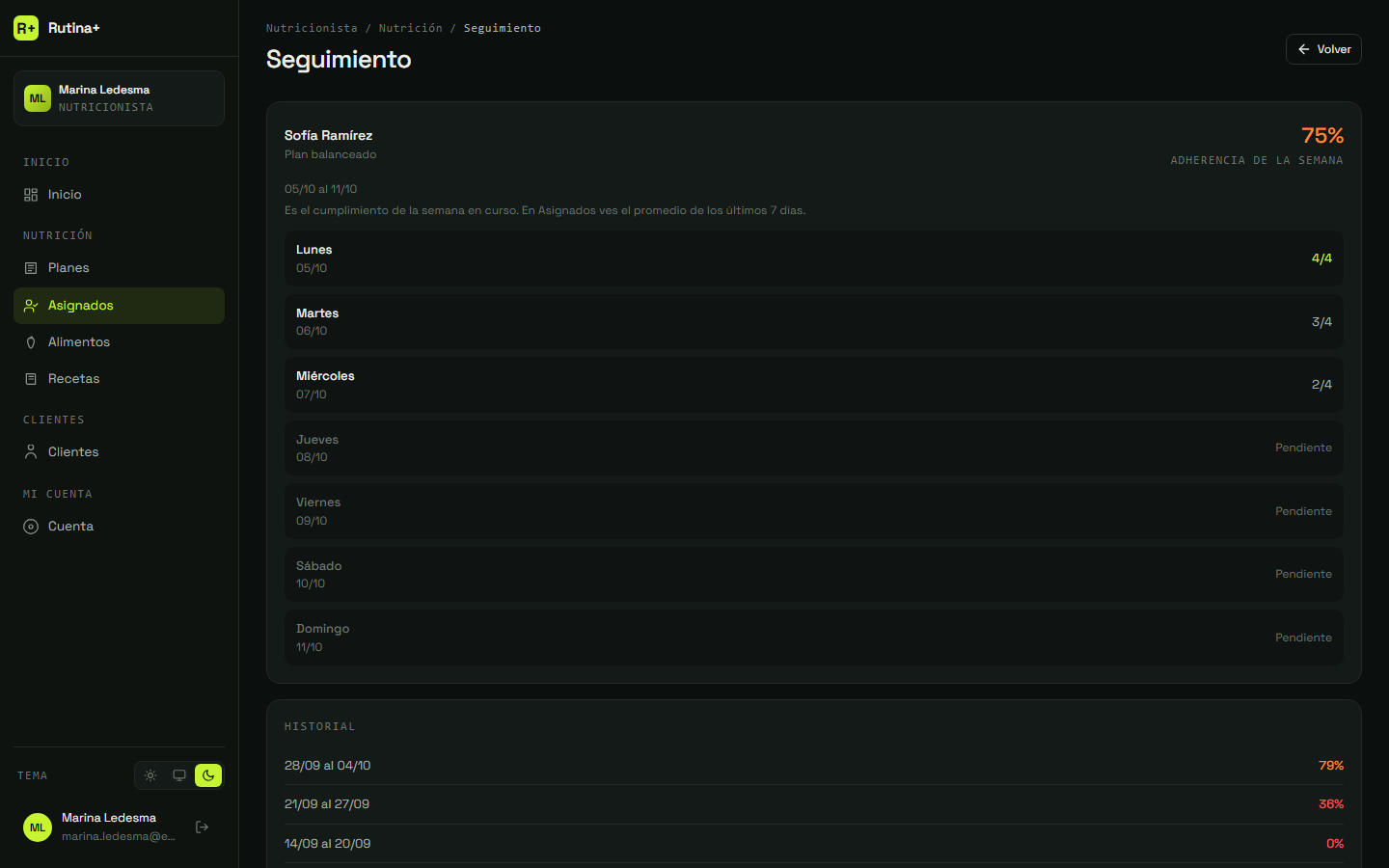
Task: Click the logout icon beside Marina Ledesma
Action: click(x=202, y=827)
